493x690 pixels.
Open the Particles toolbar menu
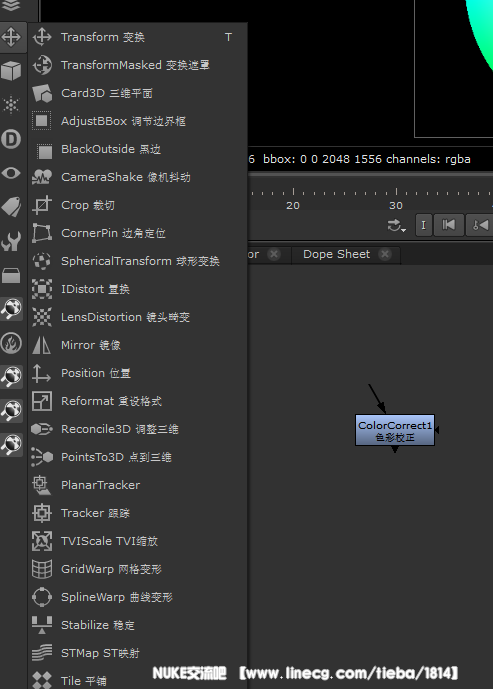pos(11,105)
